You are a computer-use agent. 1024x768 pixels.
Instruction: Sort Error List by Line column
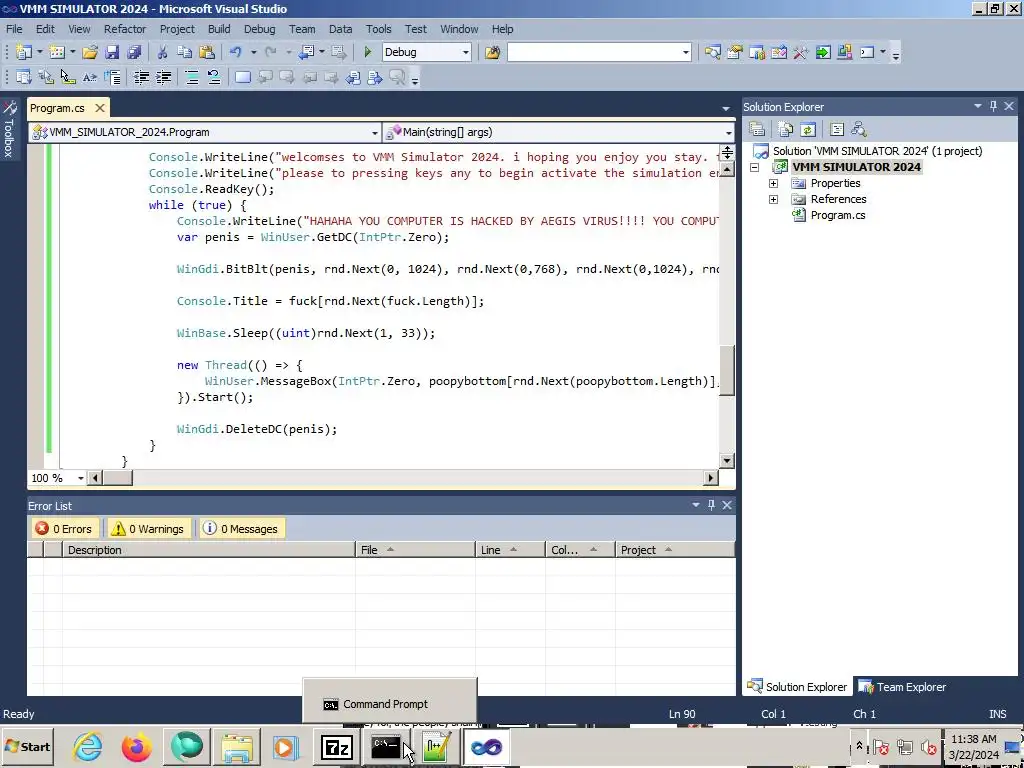(510, 550)
